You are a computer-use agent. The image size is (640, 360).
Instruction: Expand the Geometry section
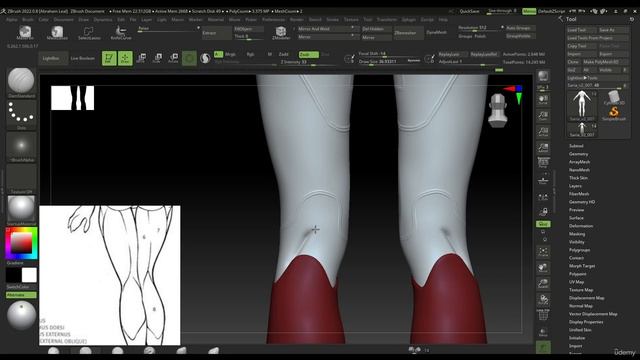(x=578, y=154)
